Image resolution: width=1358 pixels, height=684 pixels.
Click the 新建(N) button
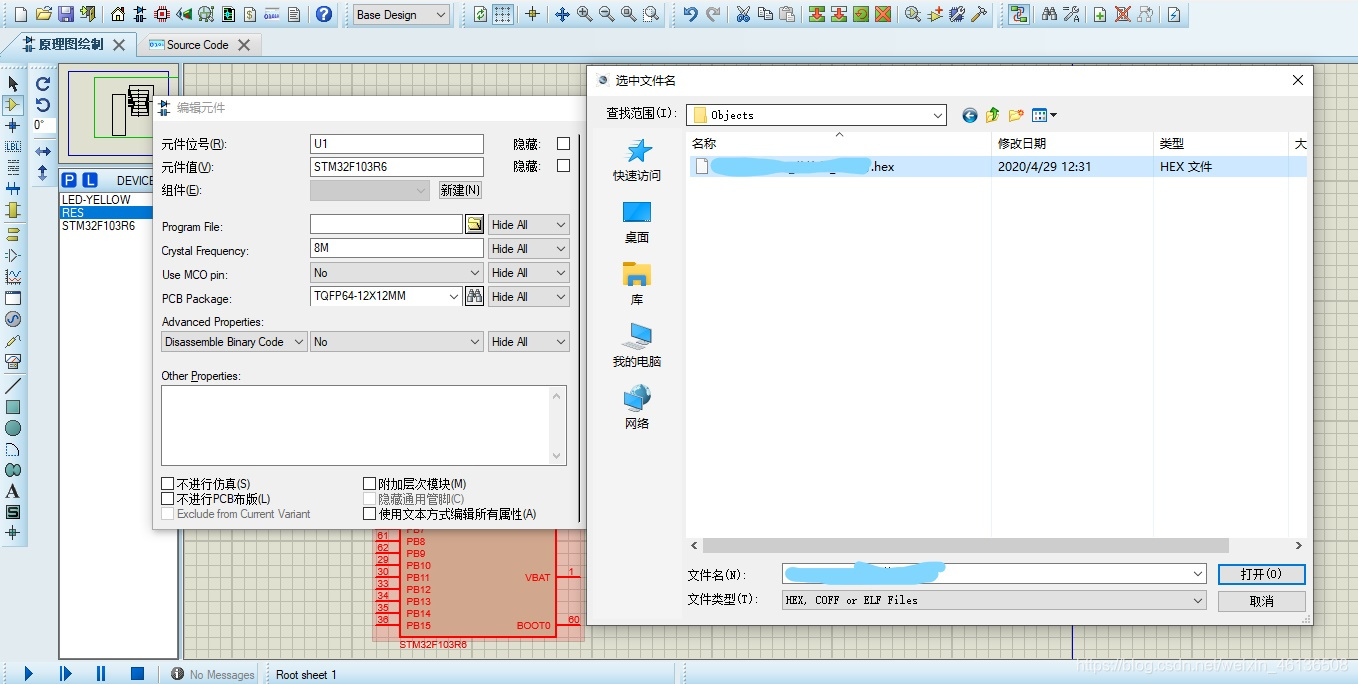460,190
